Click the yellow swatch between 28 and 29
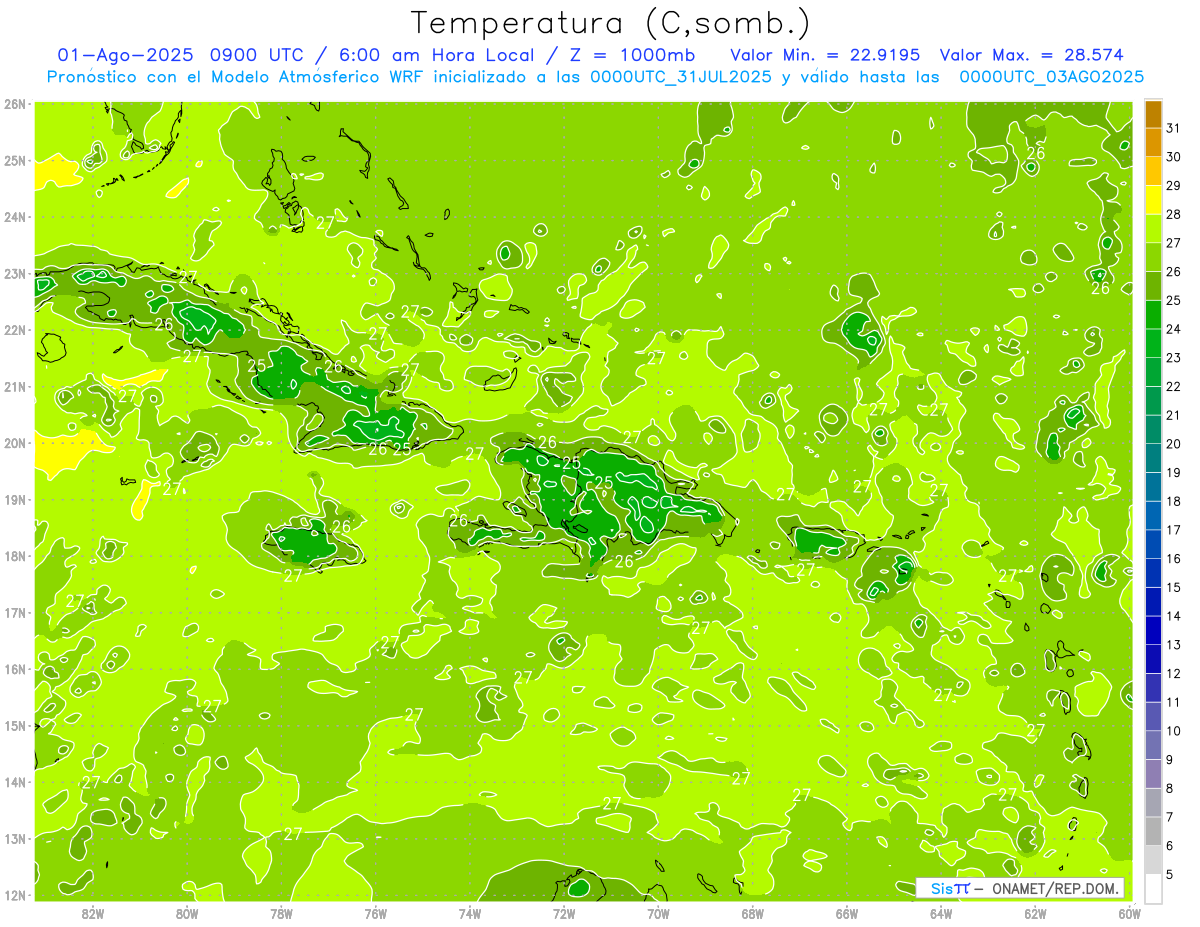Viewport: 1200px width, 927px height. [x=1153, y=199]
